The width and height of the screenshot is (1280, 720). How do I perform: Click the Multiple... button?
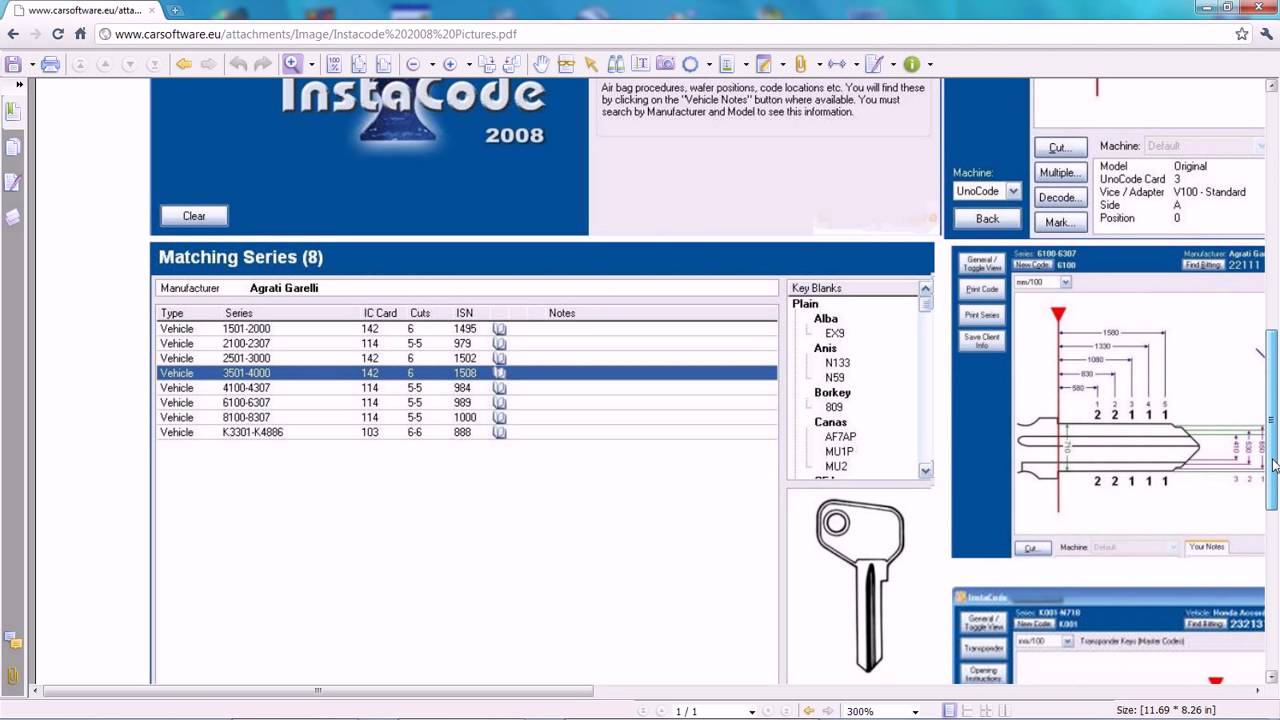1060,173
